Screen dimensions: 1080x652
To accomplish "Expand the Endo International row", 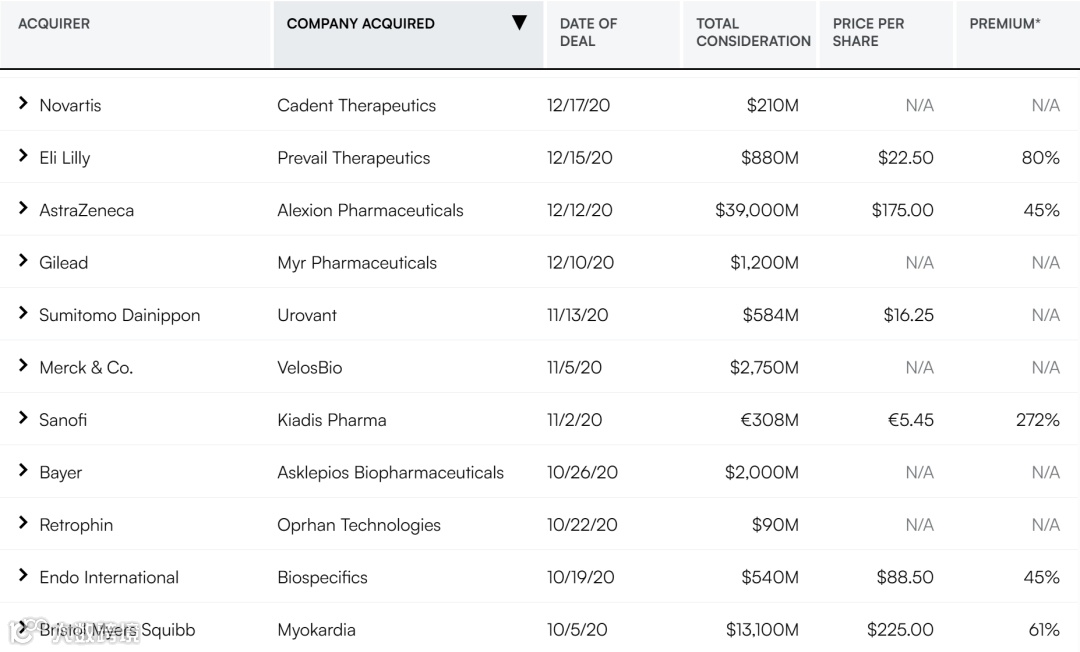I will pyautogui.click(x=23, y=576).
